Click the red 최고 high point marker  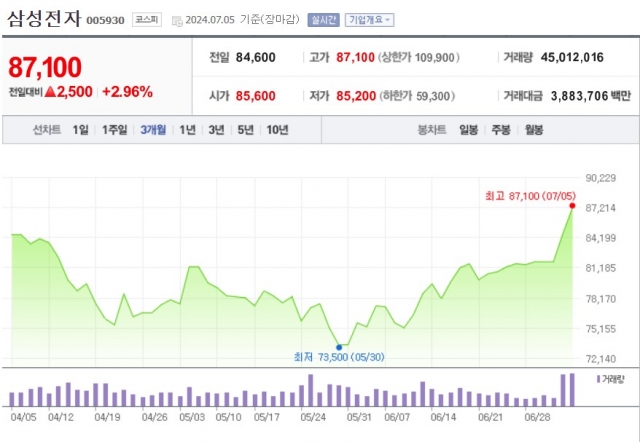pyautogui.click(x=572, y=206)
